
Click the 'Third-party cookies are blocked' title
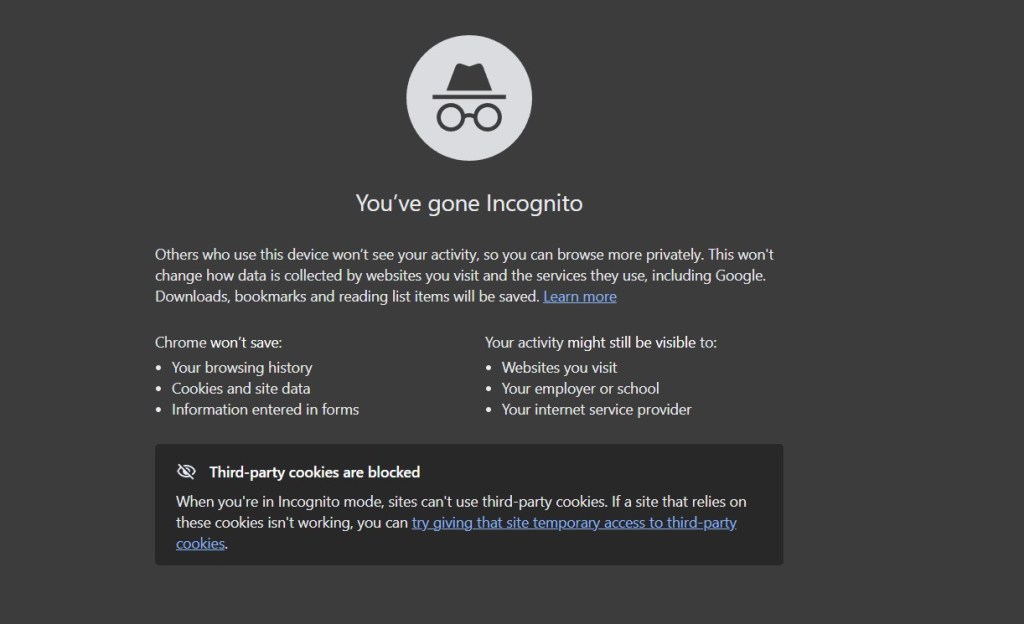pyautogui.click(x=314, y=471)
